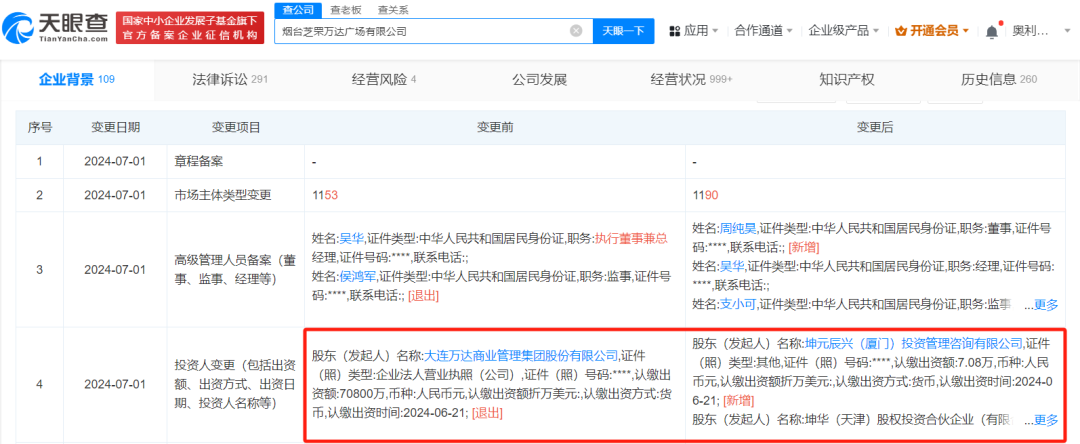Image resolution: width=1080 pixels, height=444 pixels.
Task: Click the notification bell icon
Action: (992, 31)
